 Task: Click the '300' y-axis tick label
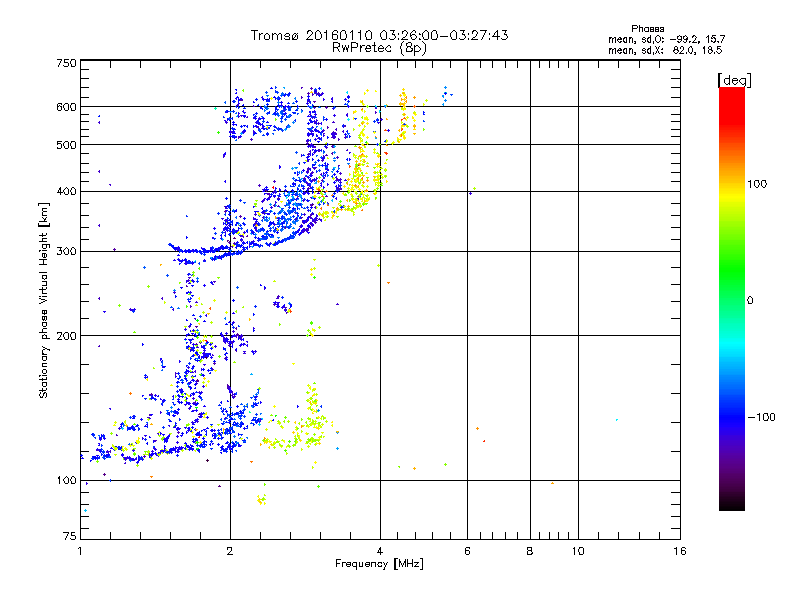[66, 252]
